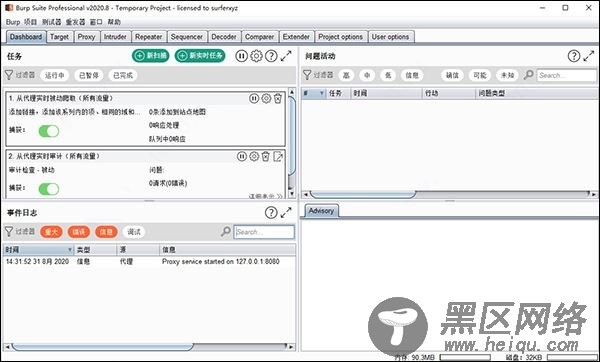The height and width of the screenshot is (362, 600).
Task: Click the Burp Suite logo in title bar
Action: pyautogui.click(x=8, y=8)
